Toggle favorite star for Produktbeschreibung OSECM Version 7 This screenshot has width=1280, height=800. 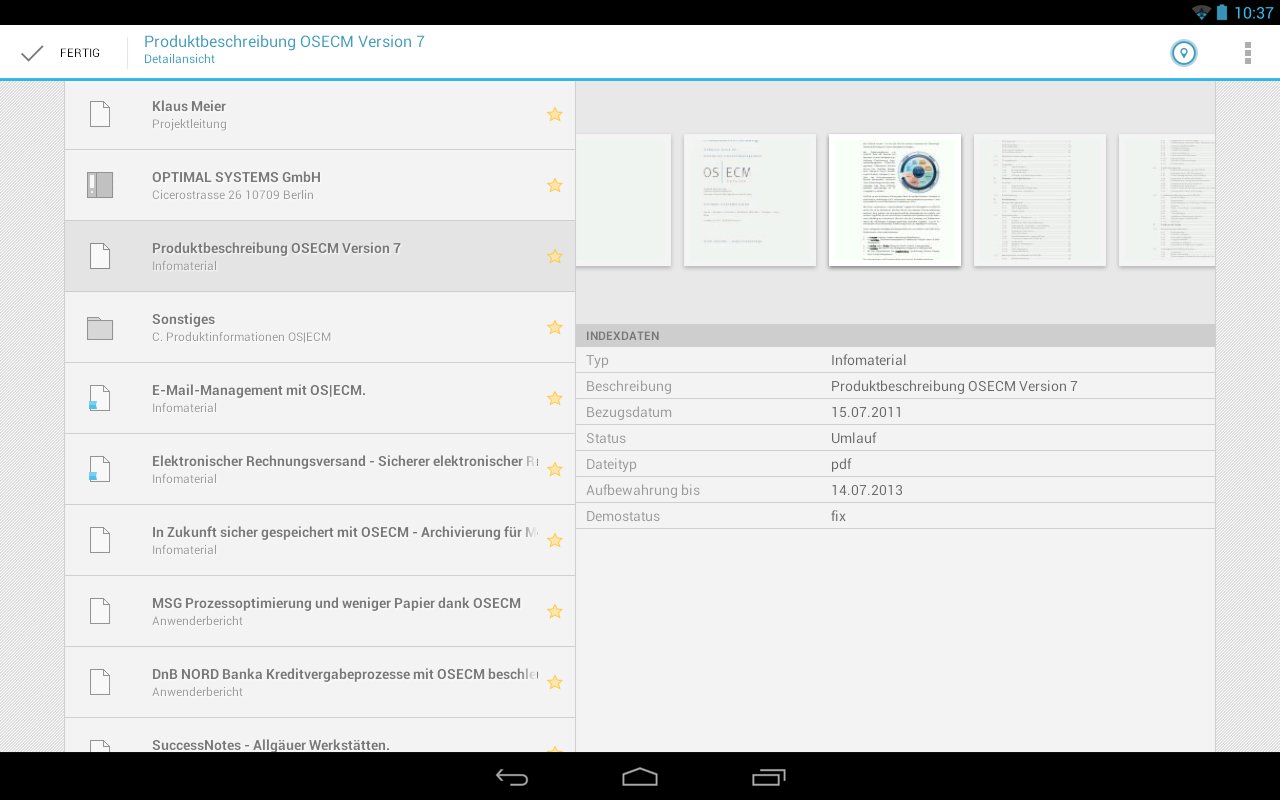pyautogui.click(x=555, y=257)
